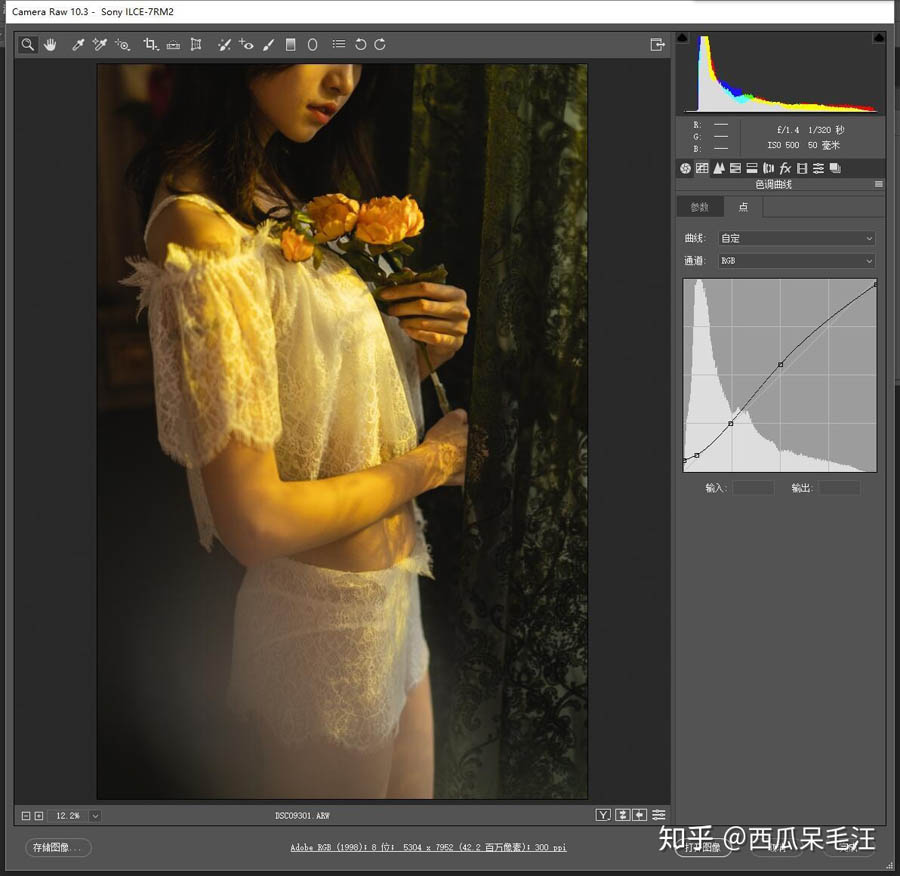Viewport: 900px width, 876px height.
Task: Select the Crop tool
Action: coord(151,44)
